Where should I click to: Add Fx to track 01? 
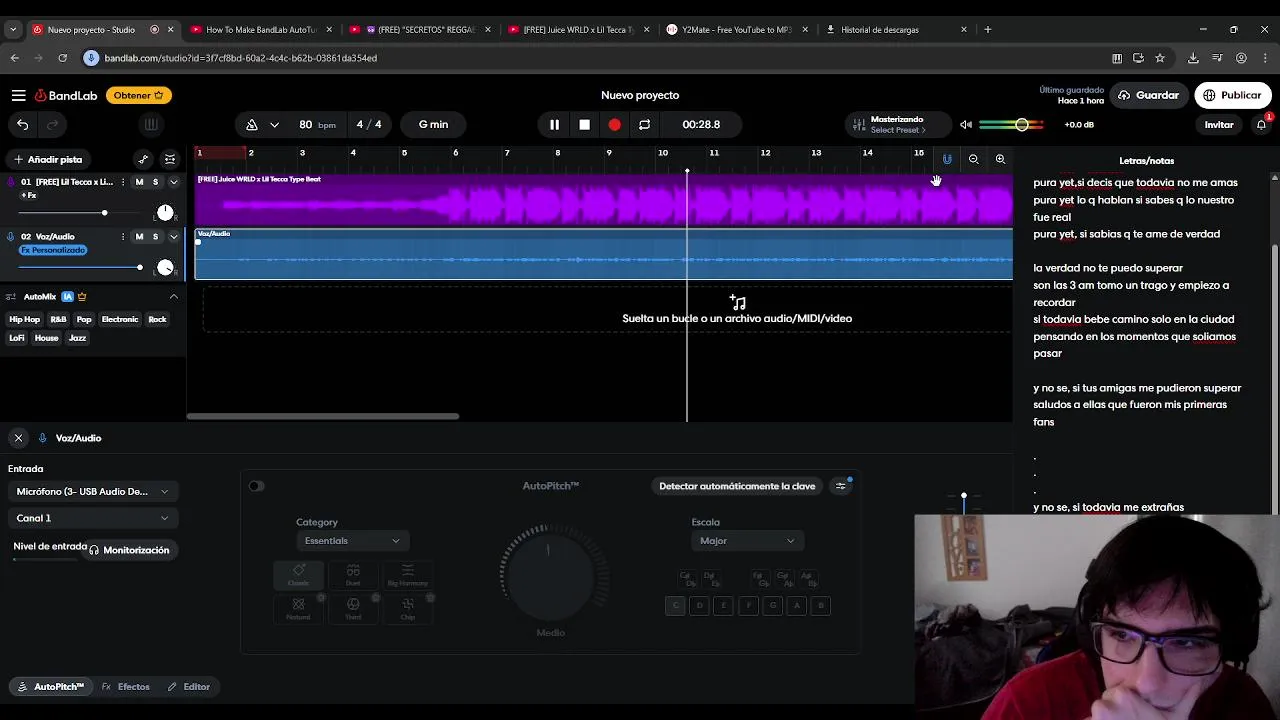click(x=29, y=195)
